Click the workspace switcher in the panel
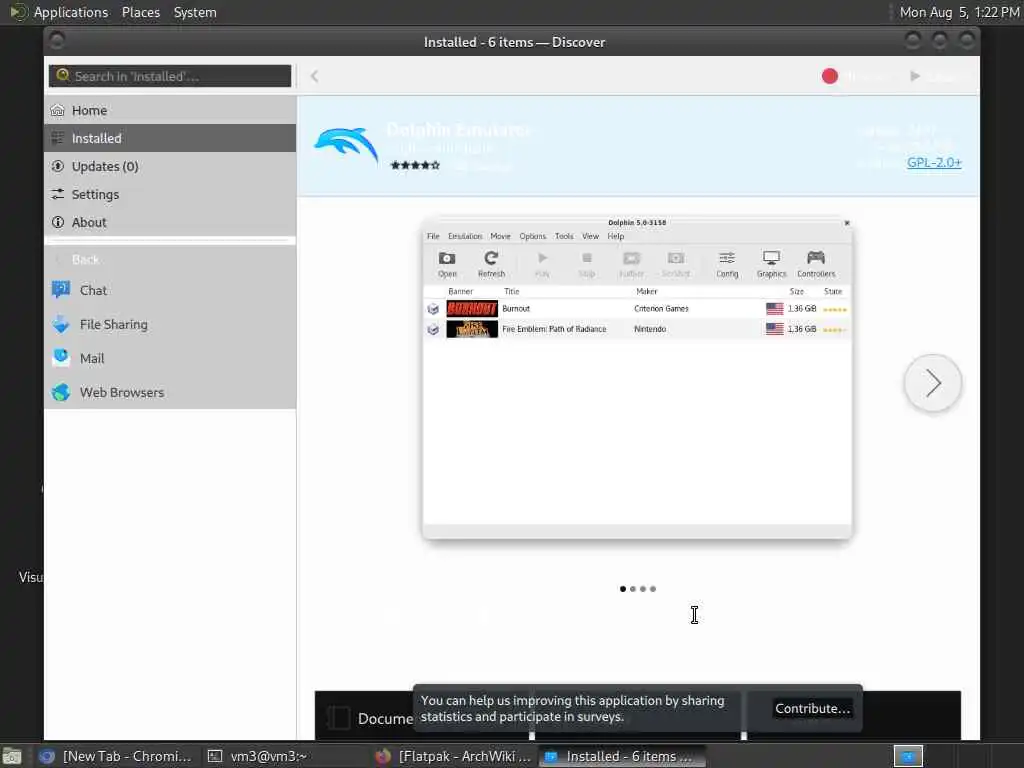The image size is (1024, 768). tap(908, 756)
